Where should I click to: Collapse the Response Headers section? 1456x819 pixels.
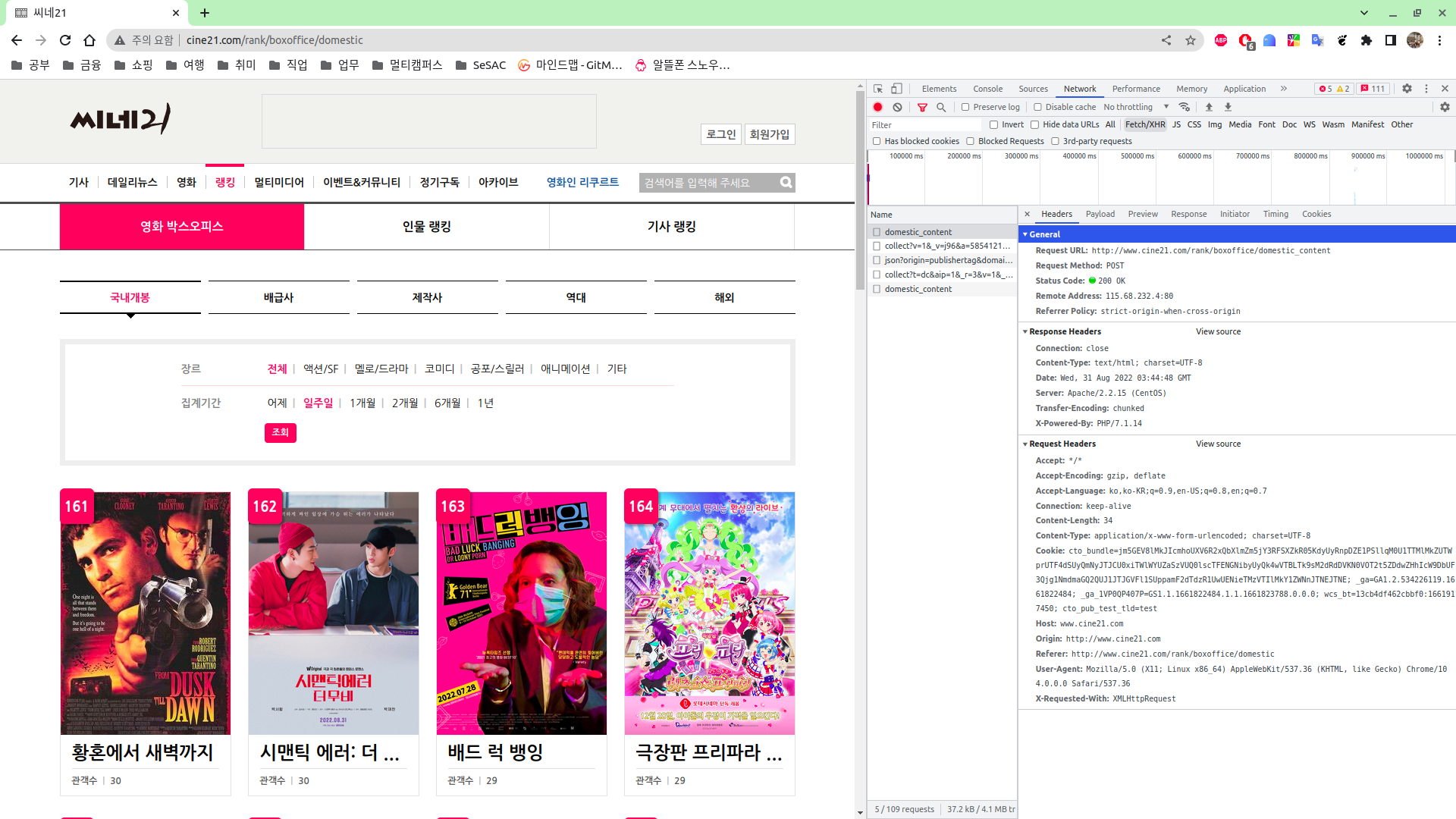click(1025, 331)
